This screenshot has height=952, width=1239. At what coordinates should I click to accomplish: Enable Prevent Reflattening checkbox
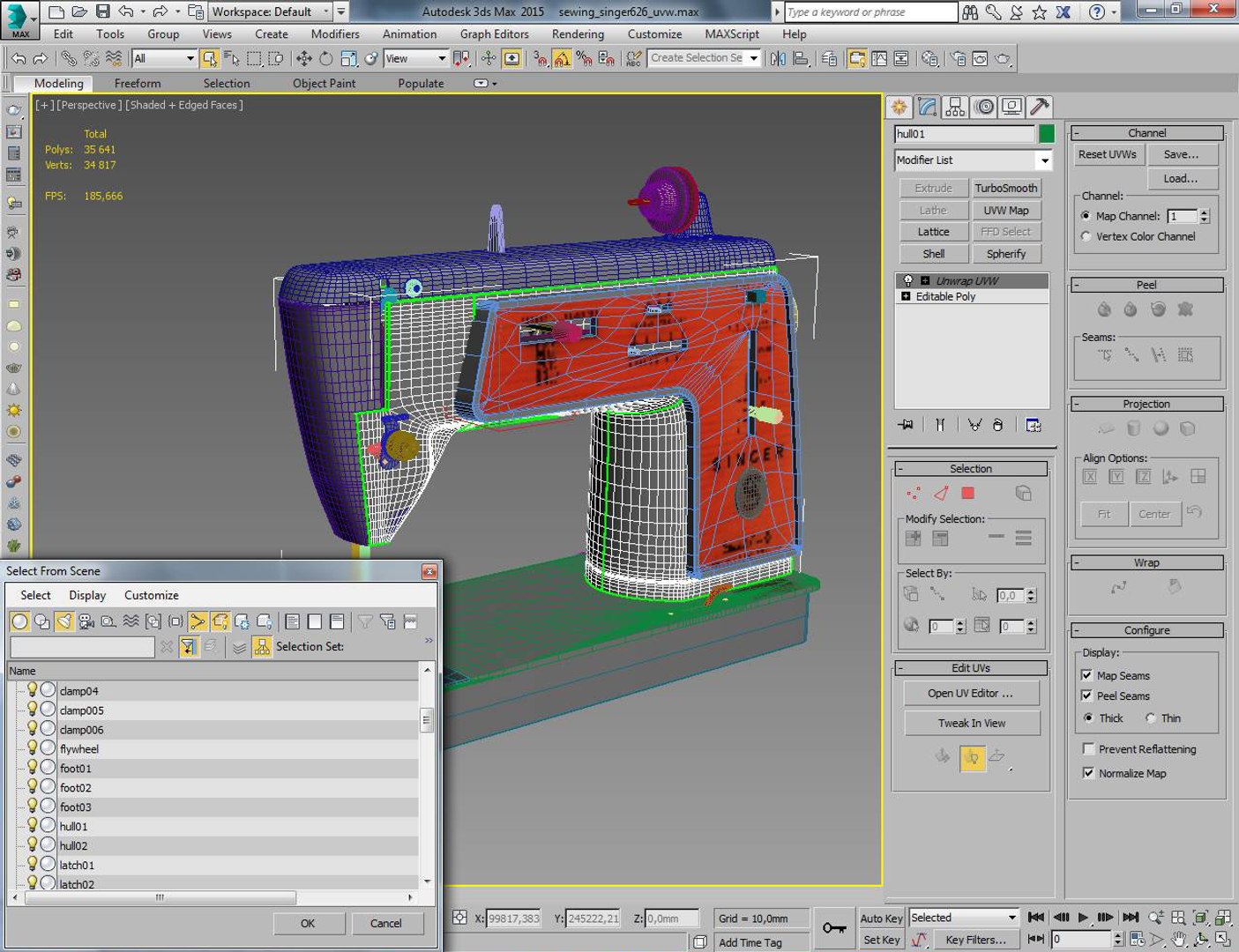tap(1088, 749)
